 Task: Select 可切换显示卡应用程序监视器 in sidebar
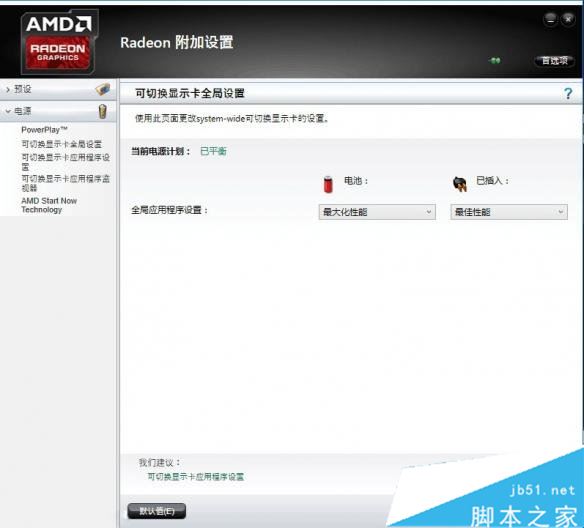[x=66, y=183]
